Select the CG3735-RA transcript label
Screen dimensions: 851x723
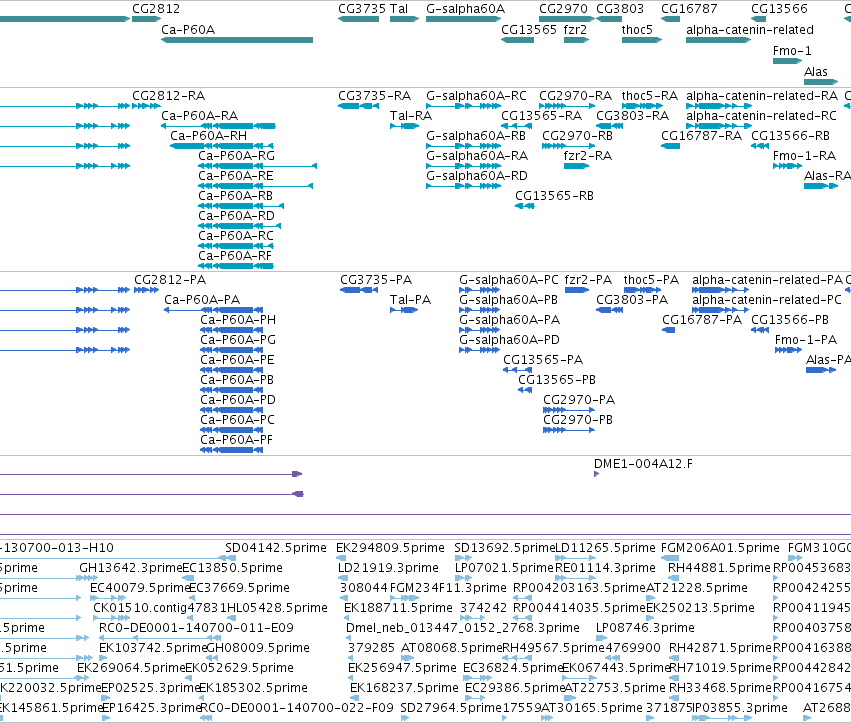point(374,96)
